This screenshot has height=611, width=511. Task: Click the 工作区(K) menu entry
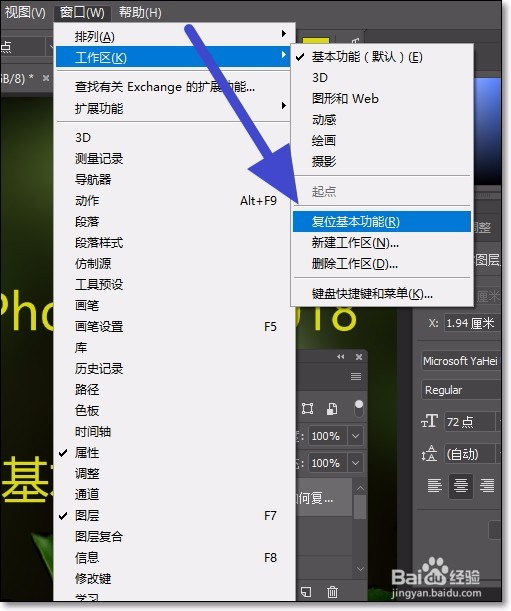174,57
